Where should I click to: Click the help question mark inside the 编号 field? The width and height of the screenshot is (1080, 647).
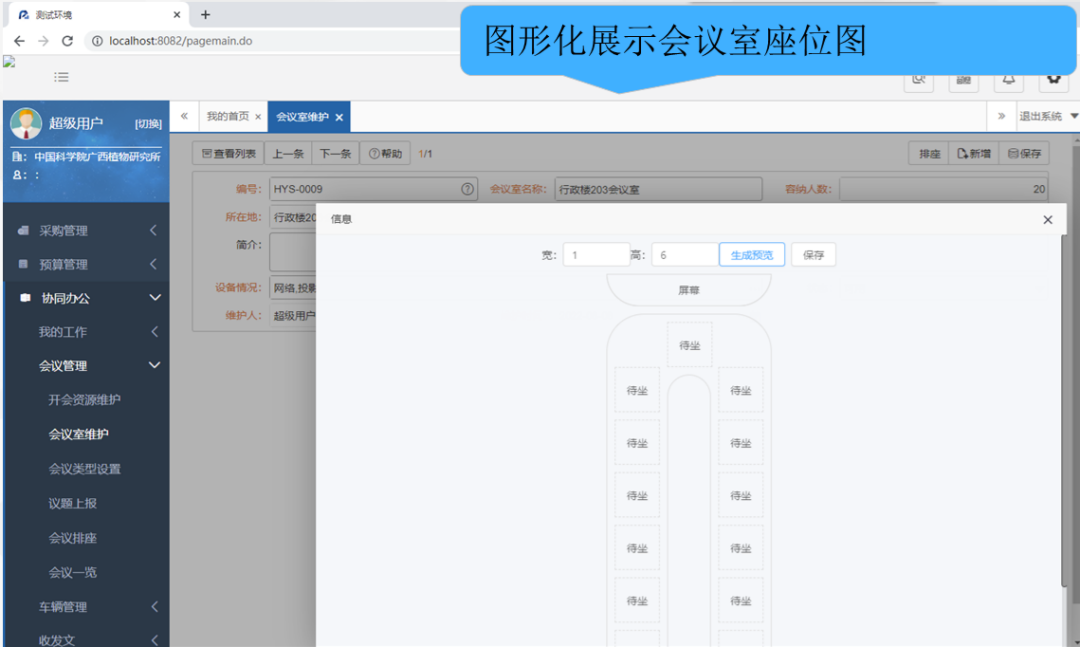tap(467, 189)
